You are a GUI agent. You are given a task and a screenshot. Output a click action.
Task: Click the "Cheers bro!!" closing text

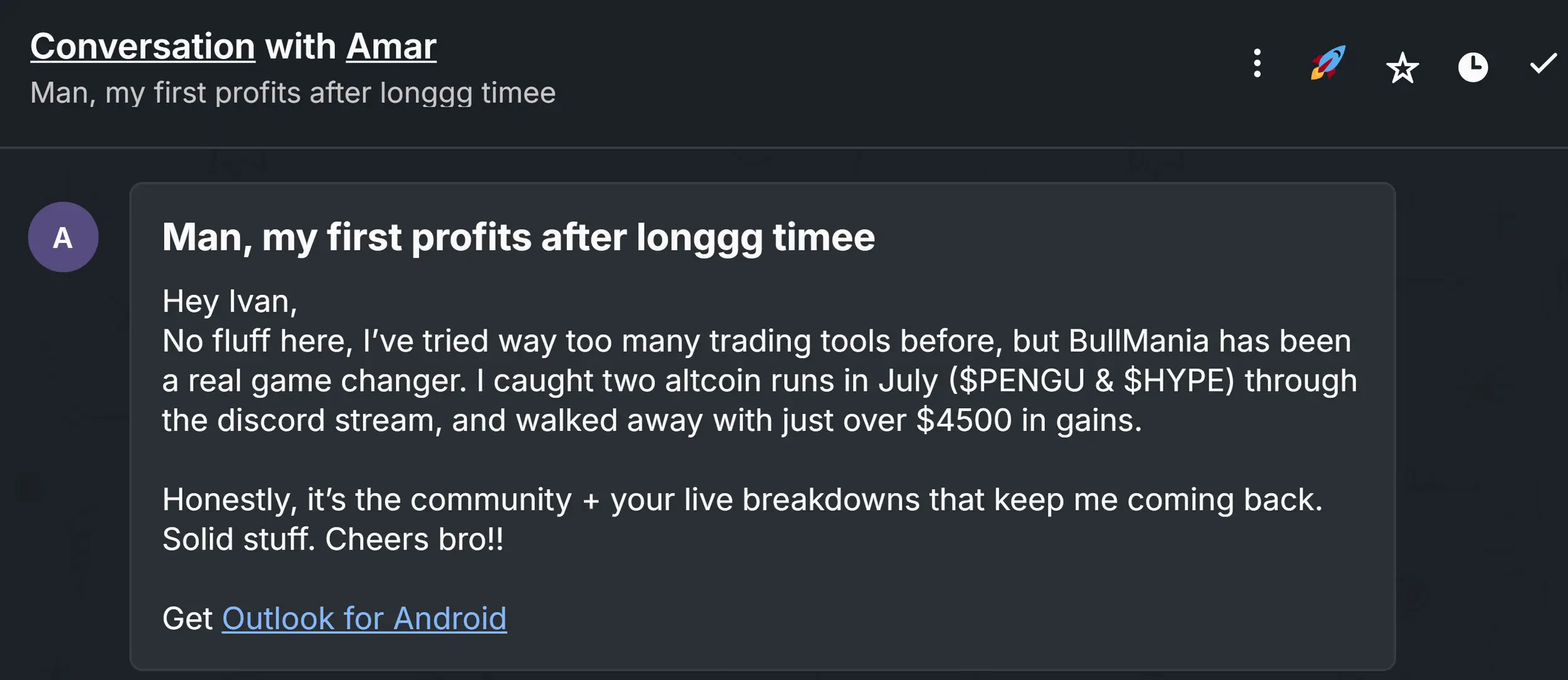414,539
